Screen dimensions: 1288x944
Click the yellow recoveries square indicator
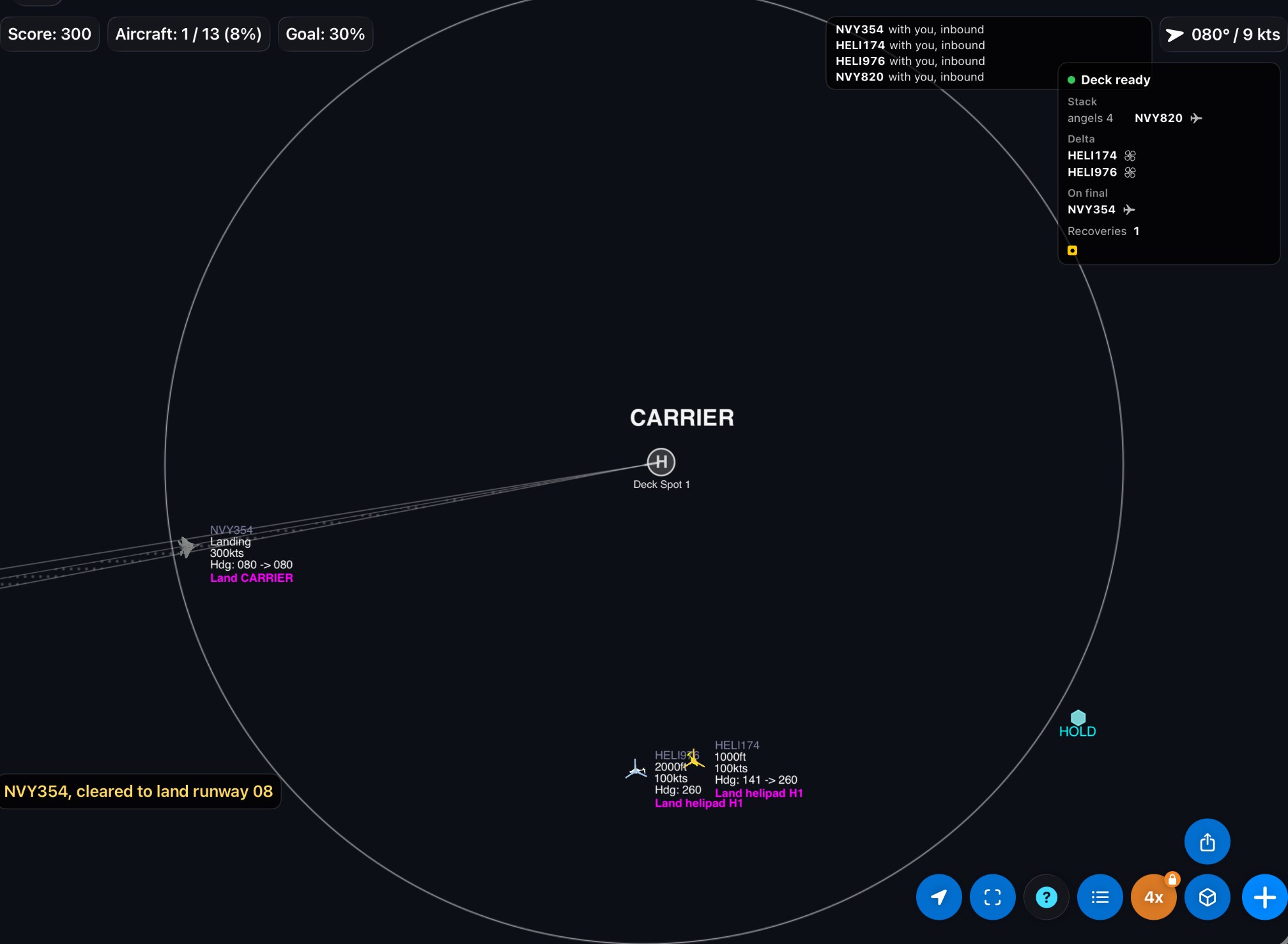1072,250
